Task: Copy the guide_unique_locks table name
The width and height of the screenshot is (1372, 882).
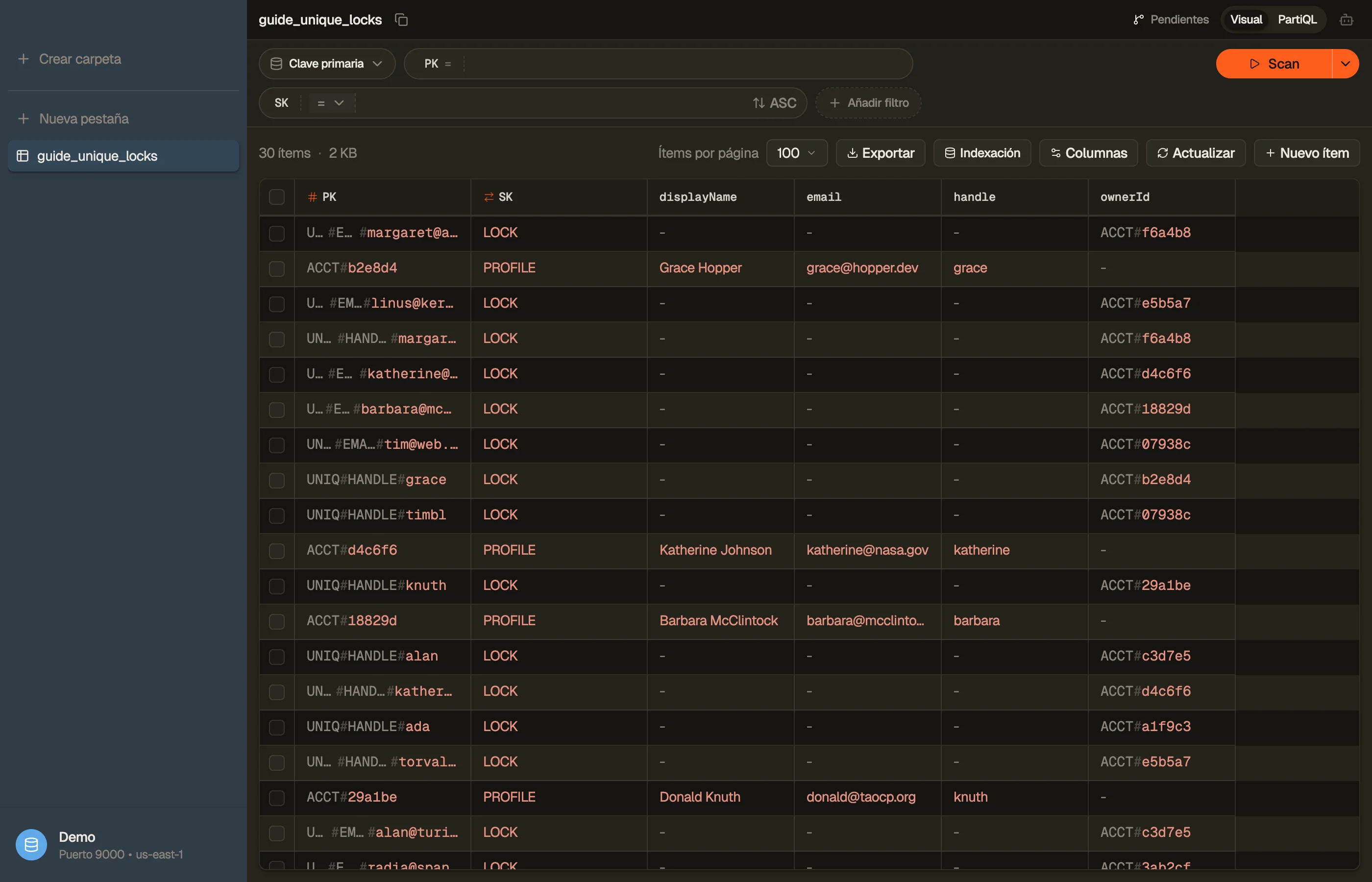Action: click(401, 20)
